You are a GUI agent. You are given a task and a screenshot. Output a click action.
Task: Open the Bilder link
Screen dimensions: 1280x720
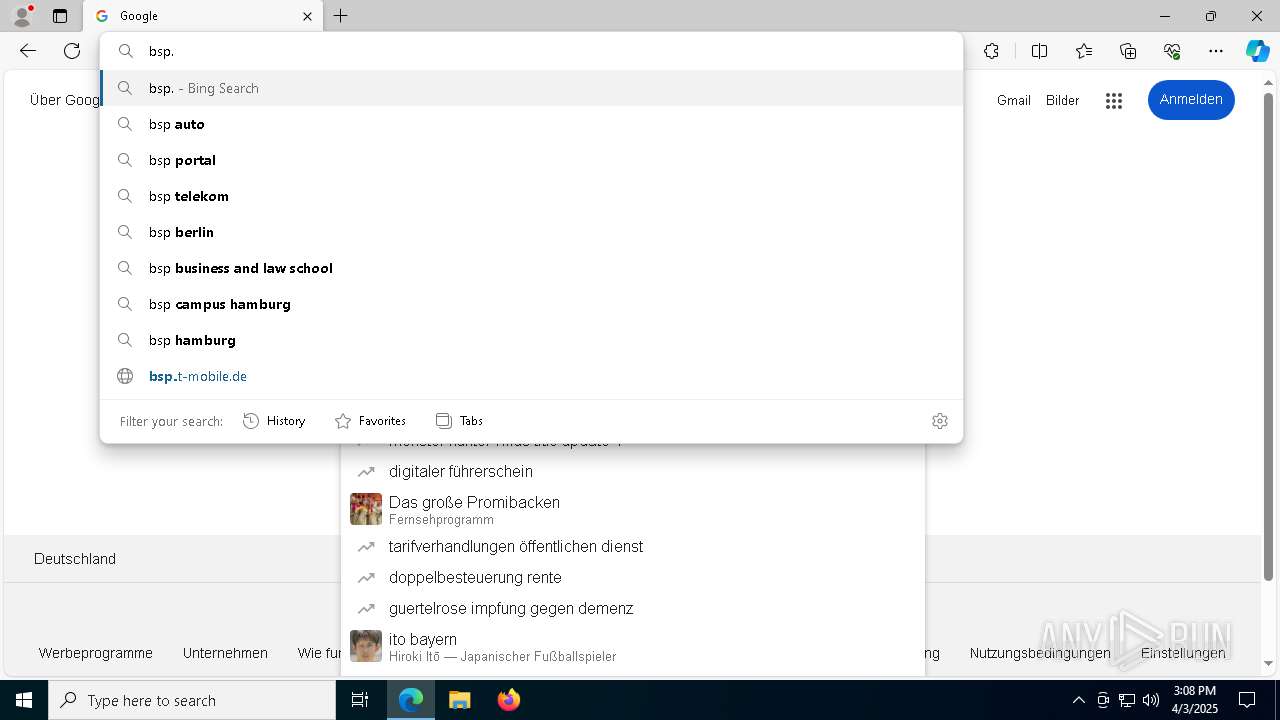[1063, 100]
